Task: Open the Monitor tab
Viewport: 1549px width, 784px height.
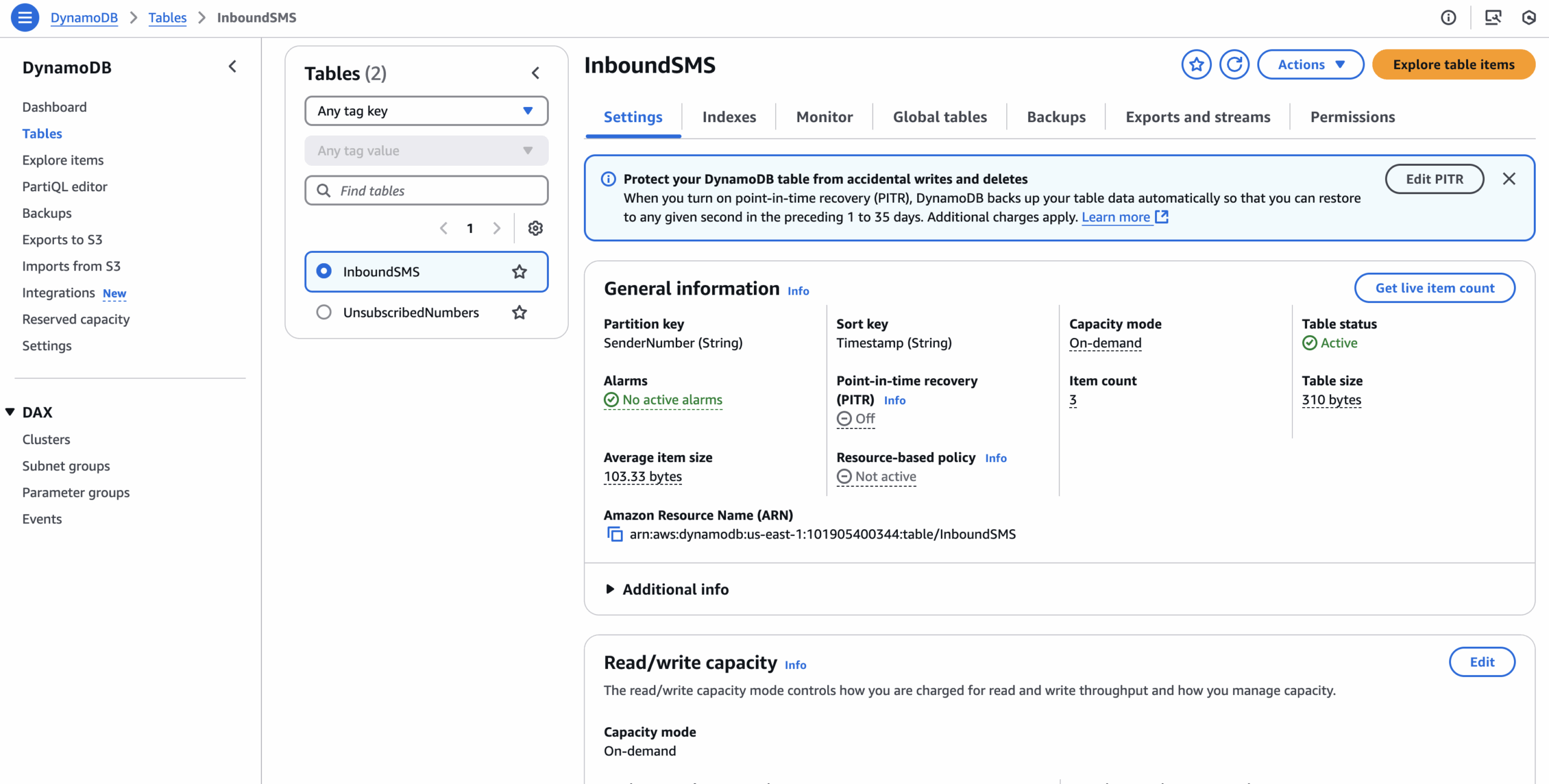Action: coord(824,117)
